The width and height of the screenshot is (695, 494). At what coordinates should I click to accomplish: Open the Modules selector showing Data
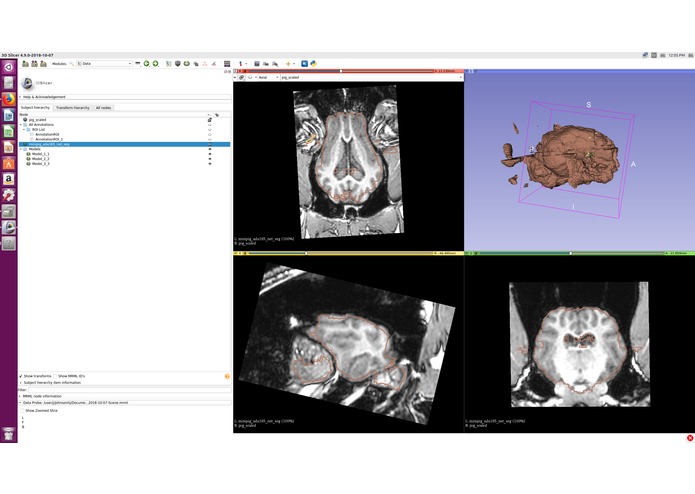[x=105, y=64]
